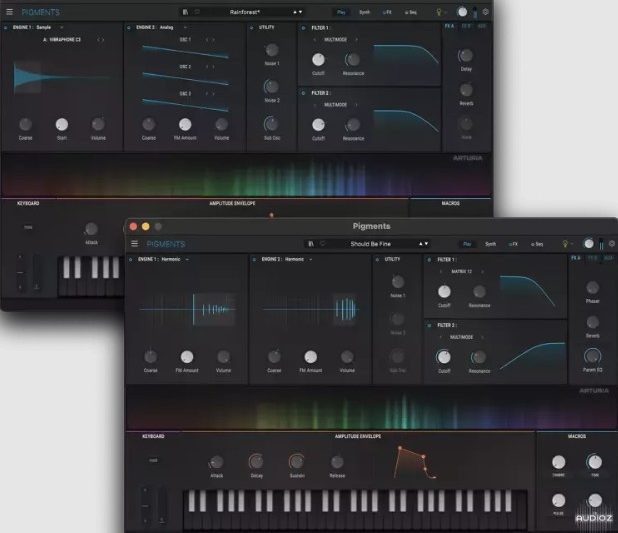Click the Sub Osc knob in the Rainforest window
This screenshot has width=618, height=533.
[x=272, y=124]
